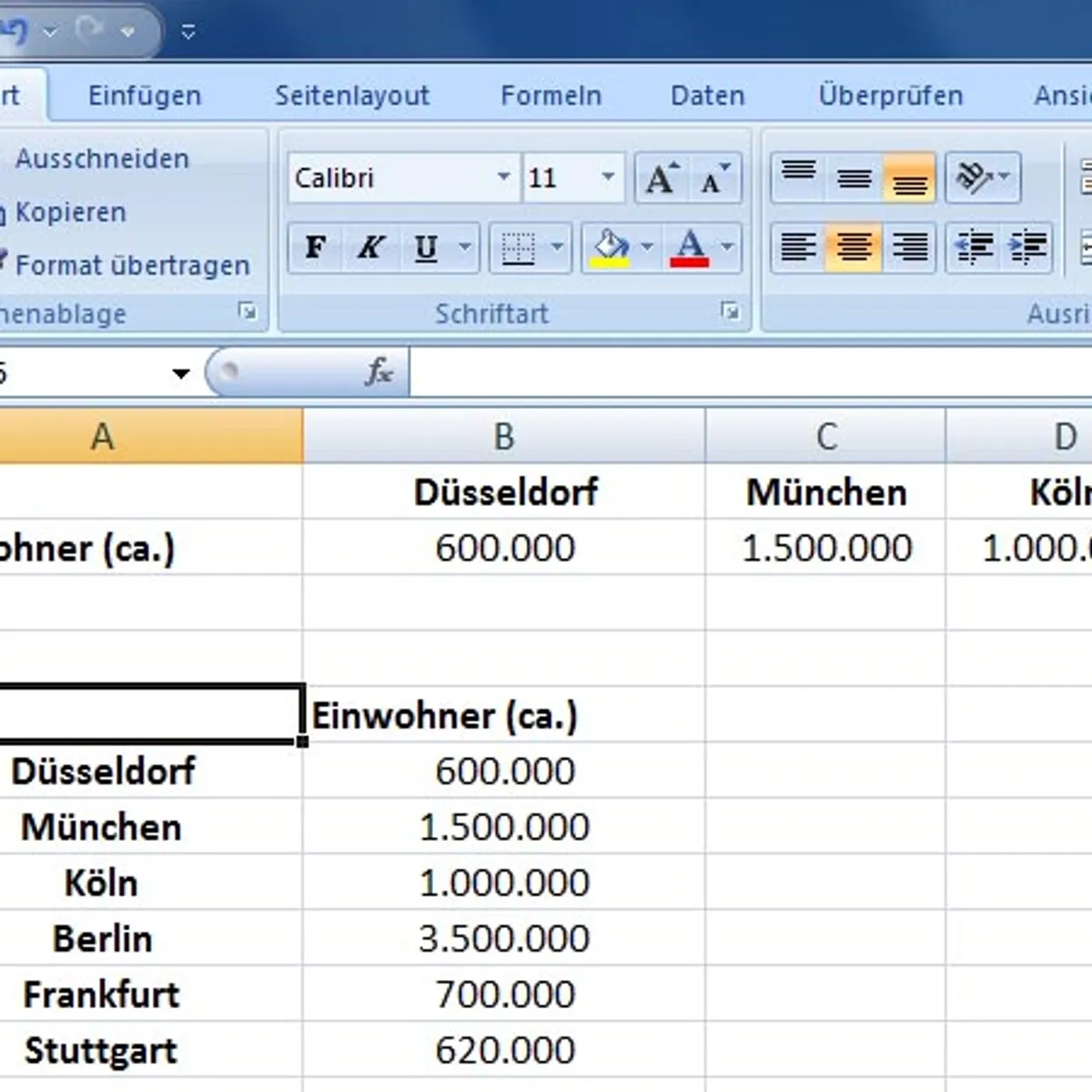This screenshot has width=1092, height=1092.
Task: Click the 3.500.000 value next to Berlin
Action: tap(504, 938)
